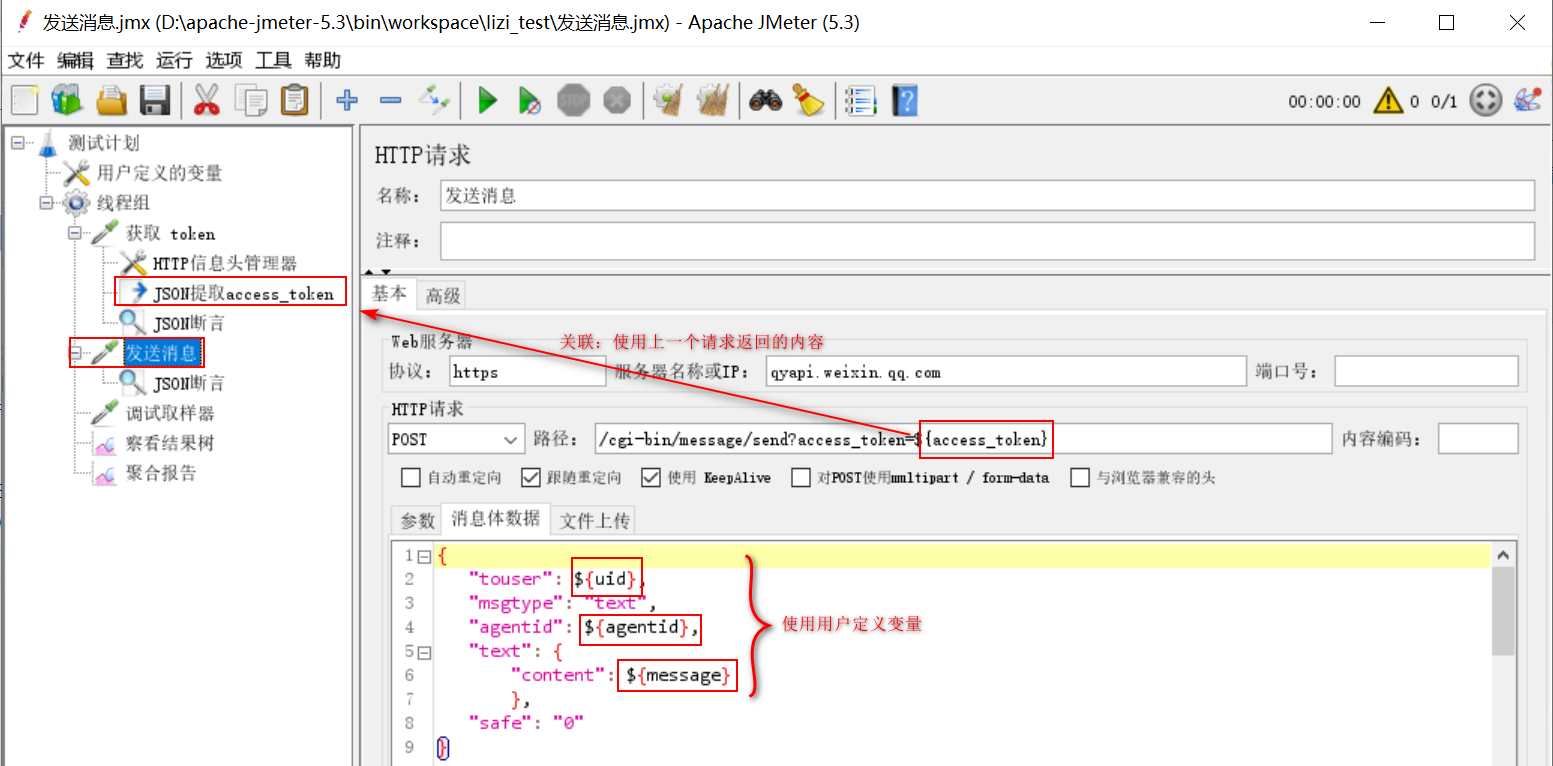Uncheck the 跟随重定向 checkbox
Image resolution: width=1553 pixels, height=766 pixels.
(x=530, y=477)
